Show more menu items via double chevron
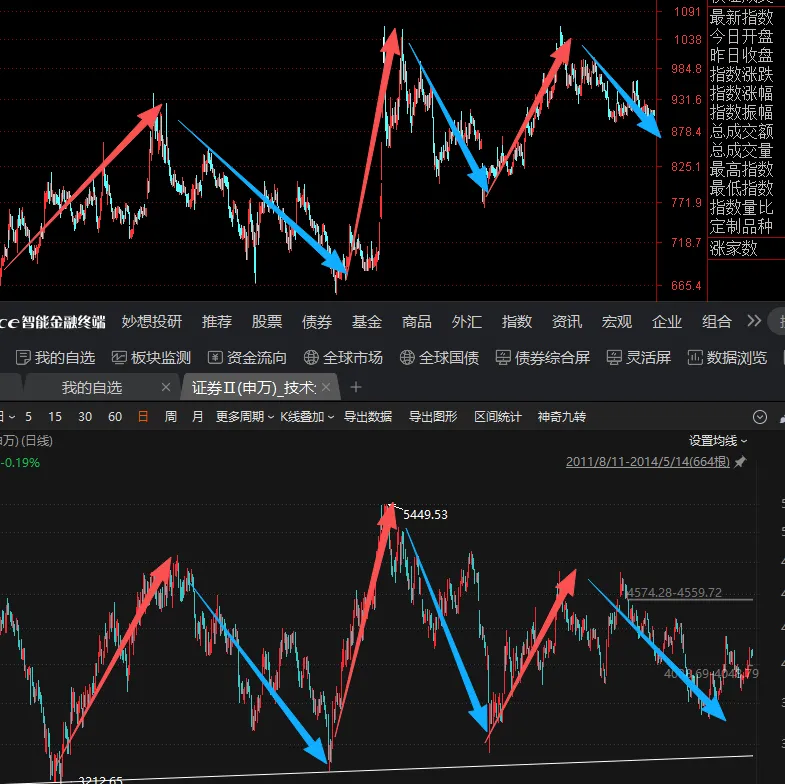Viewport: 785px width, 784px height. [754, 321]
